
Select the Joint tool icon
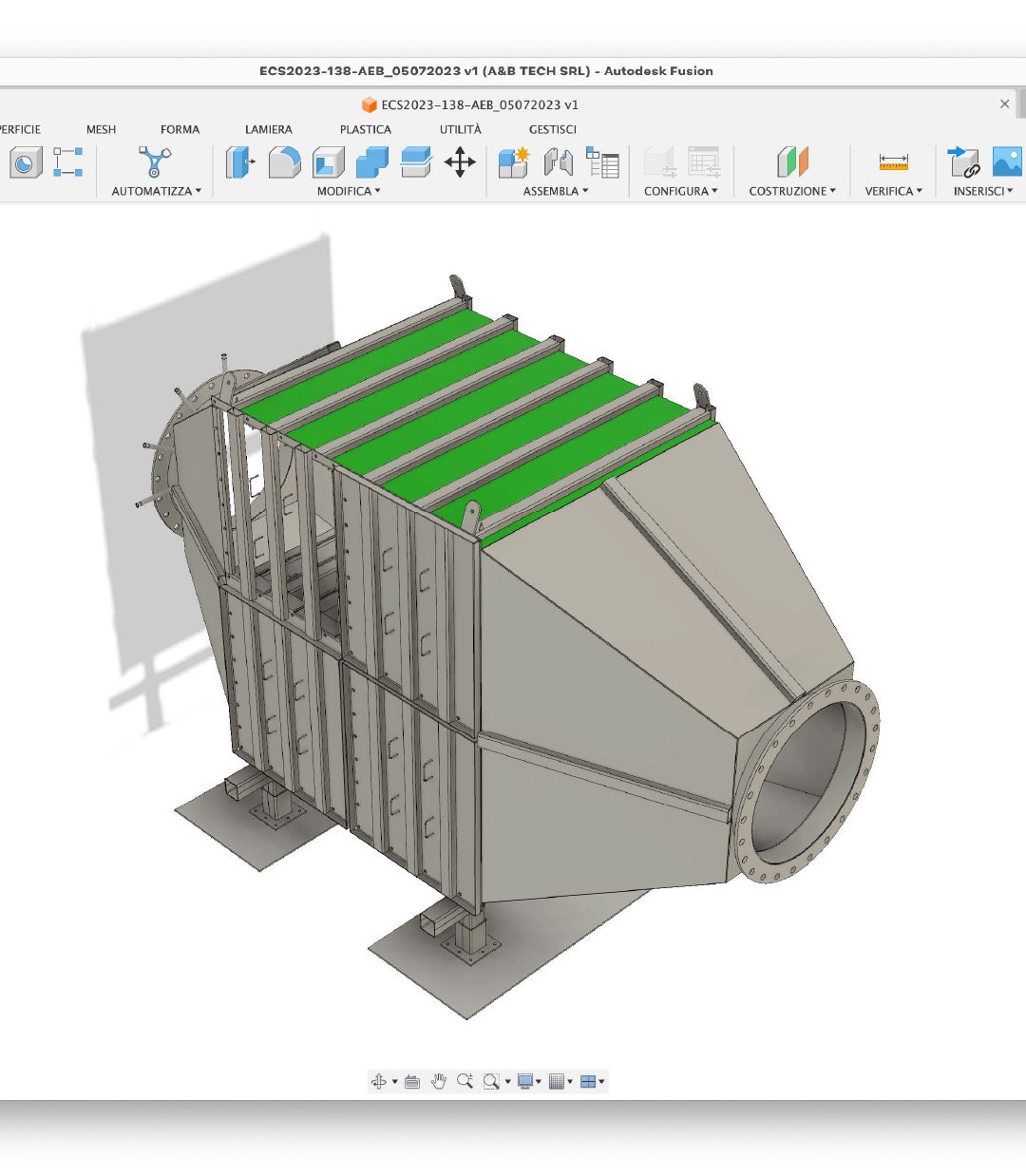(x=559, y=162)
